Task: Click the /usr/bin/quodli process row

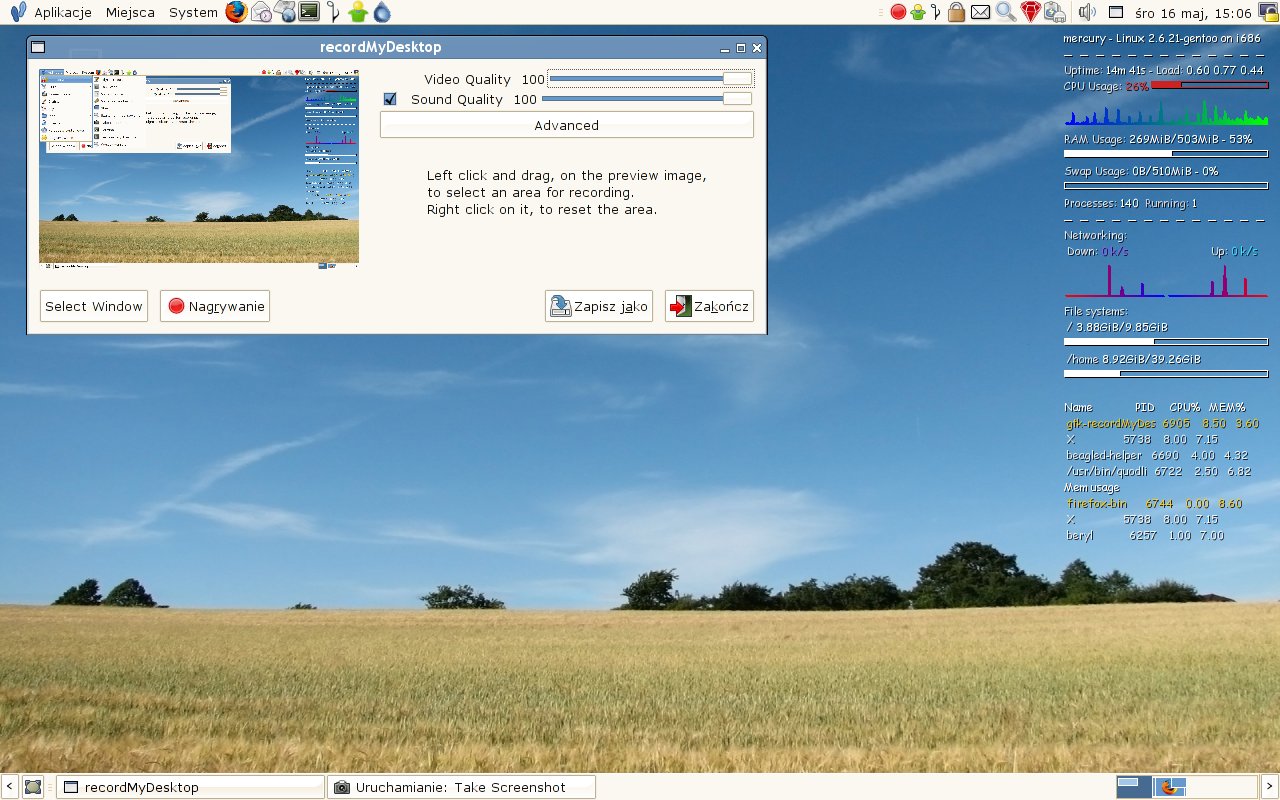Action: coord(1159,472)
